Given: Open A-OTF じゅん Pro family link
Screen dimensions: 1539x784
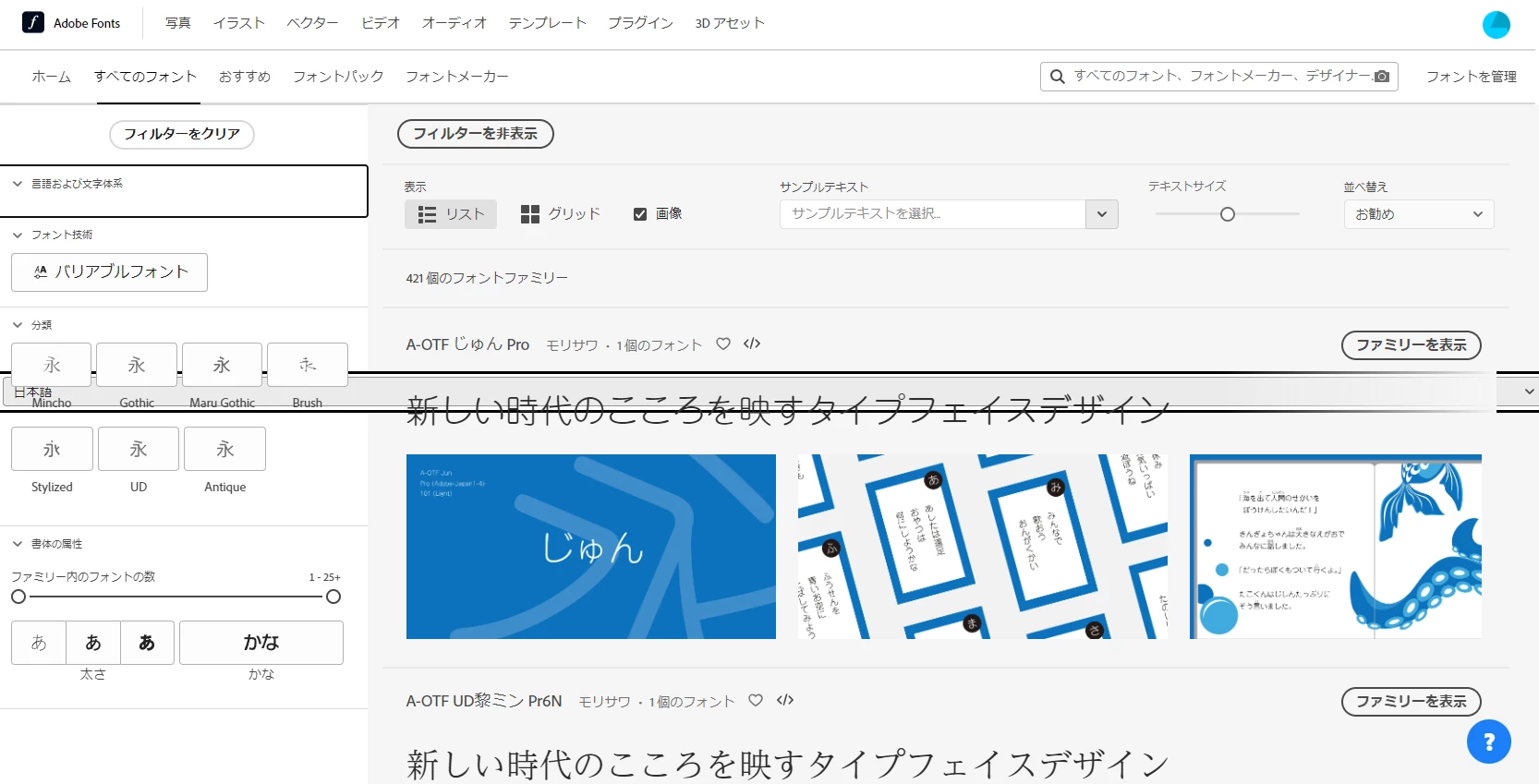Looking at the screenshot, I should click(x=467, y=344).
